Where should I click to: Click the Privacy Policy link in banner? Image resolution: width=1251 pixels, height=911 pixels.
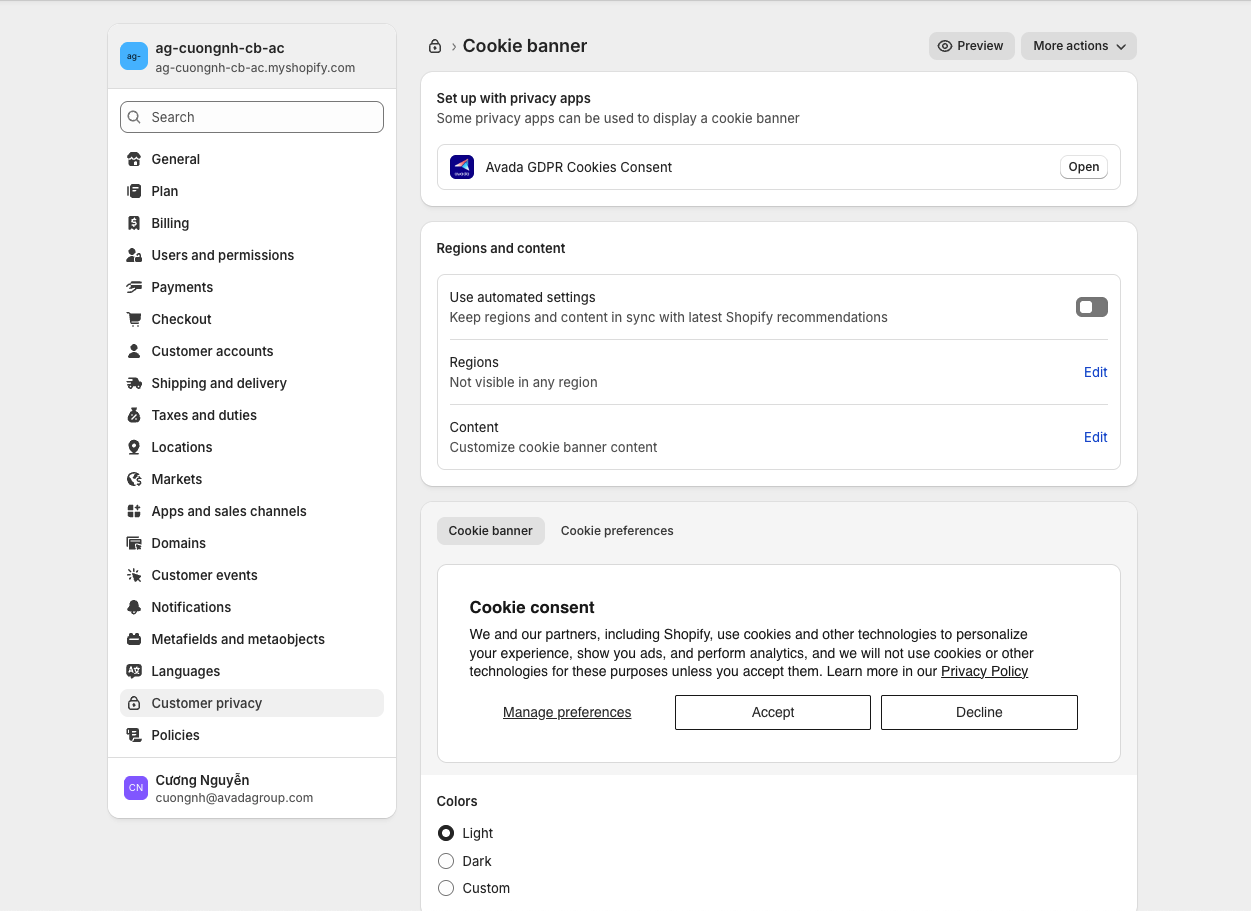click(984, 671)
